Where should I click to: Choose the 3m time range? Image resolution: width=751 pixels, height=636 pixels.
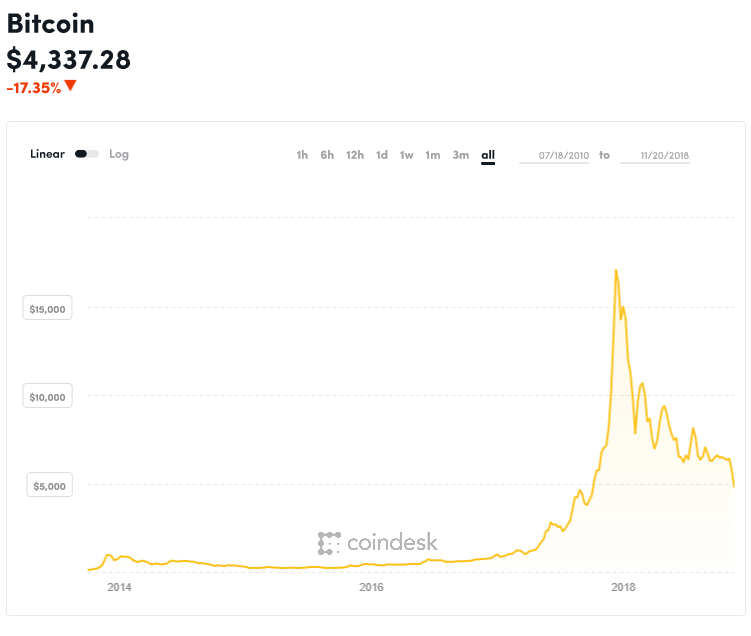point(461,155)
